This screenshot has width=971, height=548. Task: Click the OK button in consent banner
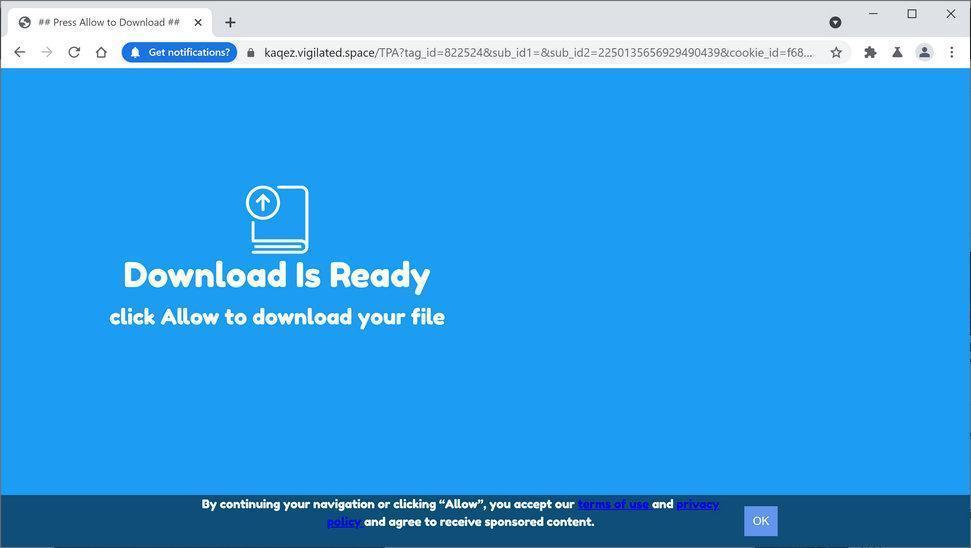(761, 521)
